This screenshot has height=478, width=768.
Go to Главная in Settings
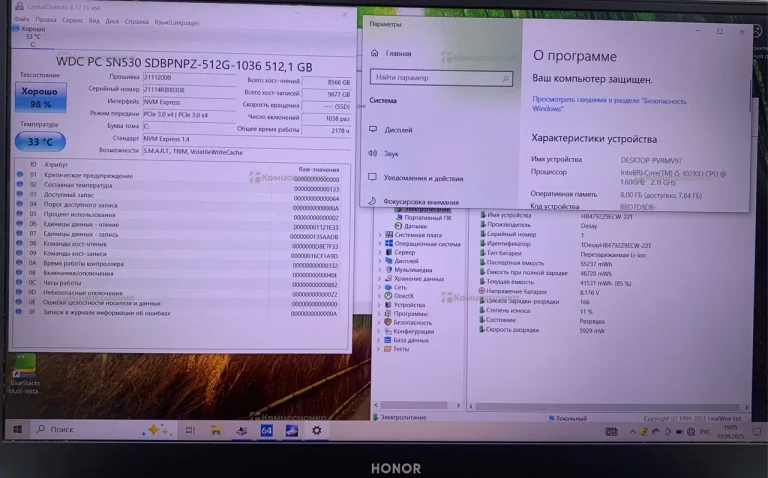[398, 53]
